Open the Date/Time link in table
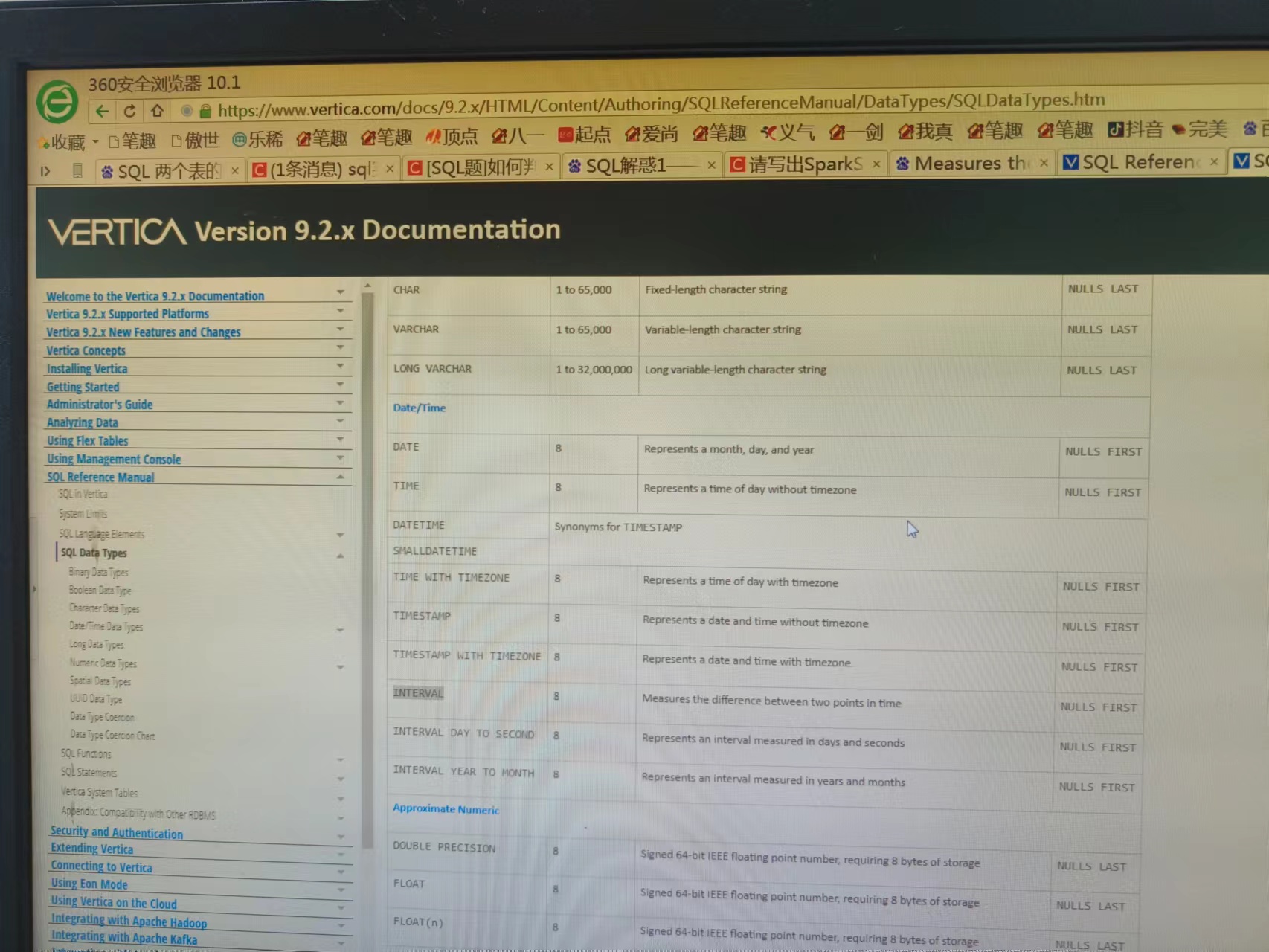The image size is (1269, 952). pyautogui.click(x=419, y=408)
